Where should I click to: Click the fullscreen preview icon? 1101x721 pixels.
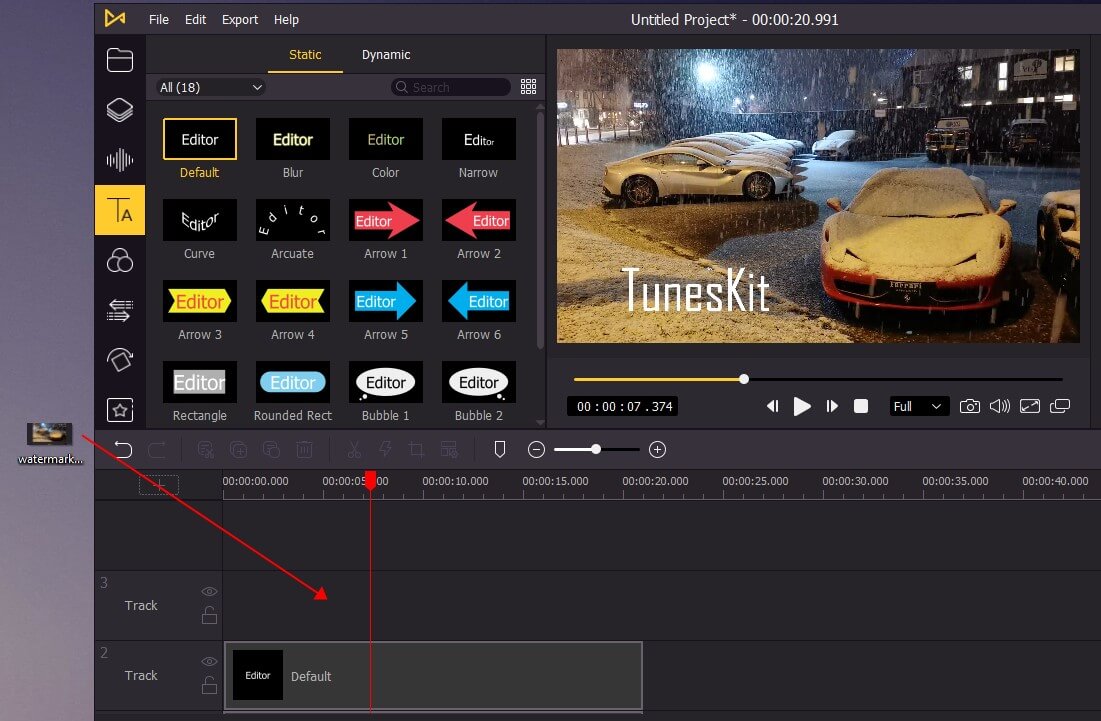click(x=1029, y=406)
